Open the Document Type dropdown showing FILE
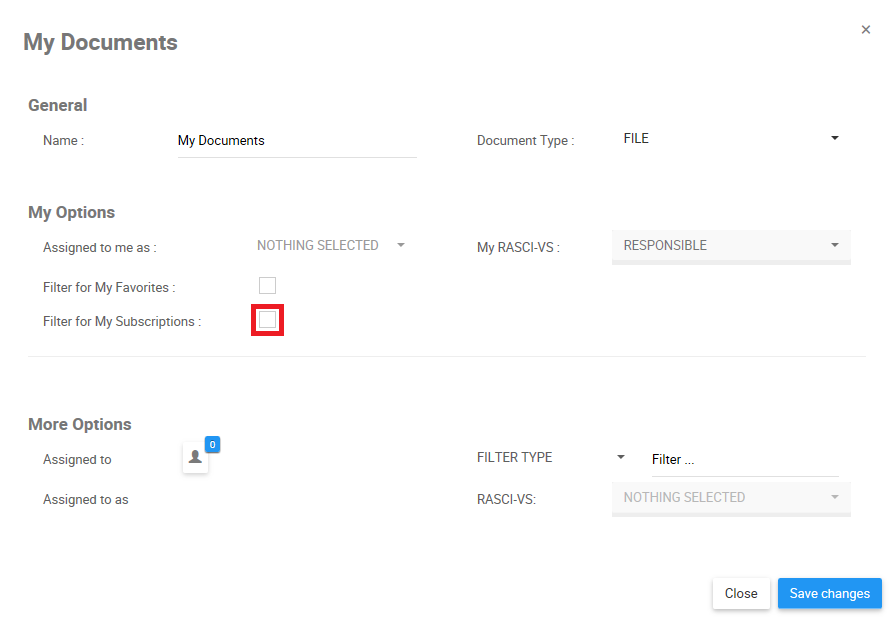Viewport: 896px width, 623px height. click(x=730, y=139)
